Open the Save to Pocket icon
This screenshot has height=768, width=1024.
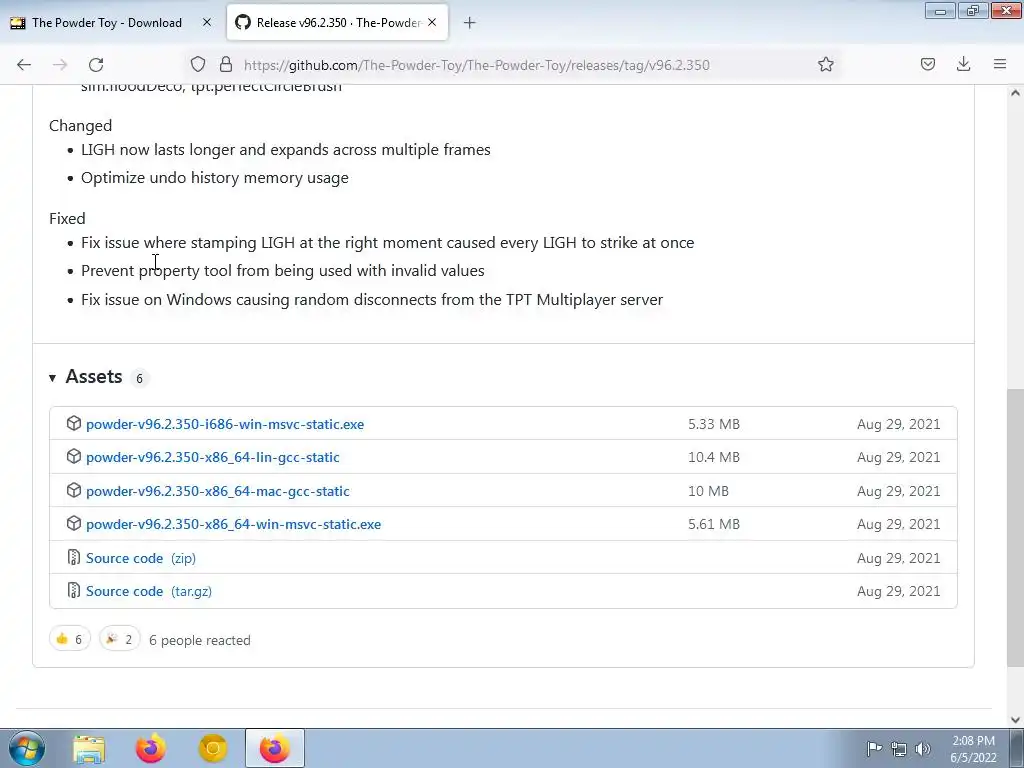coord(927,64)
